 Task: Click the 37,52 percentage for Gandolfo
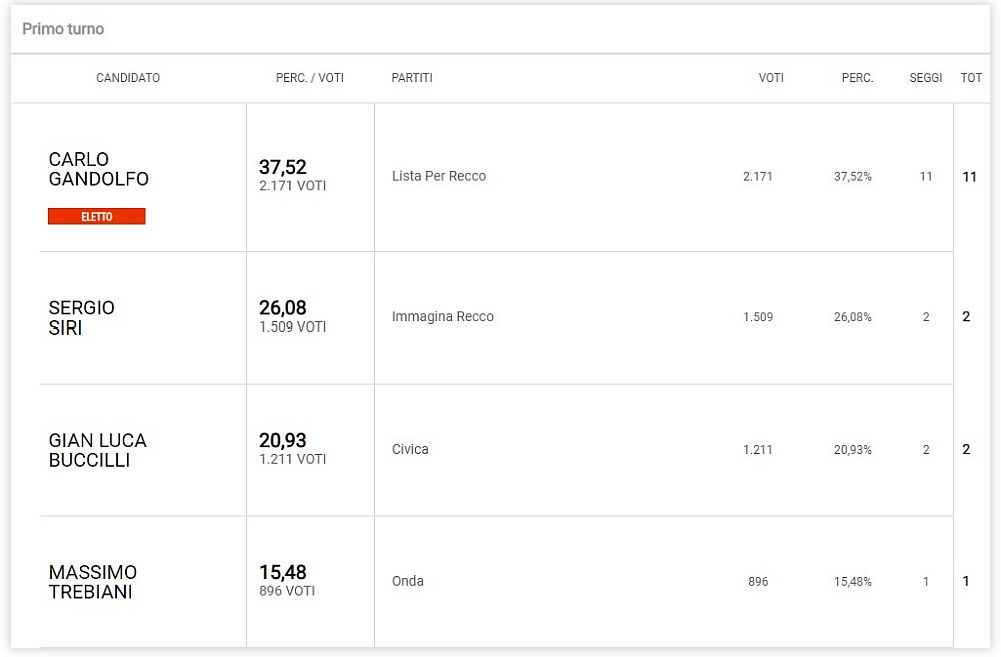[x=283, y=167]
